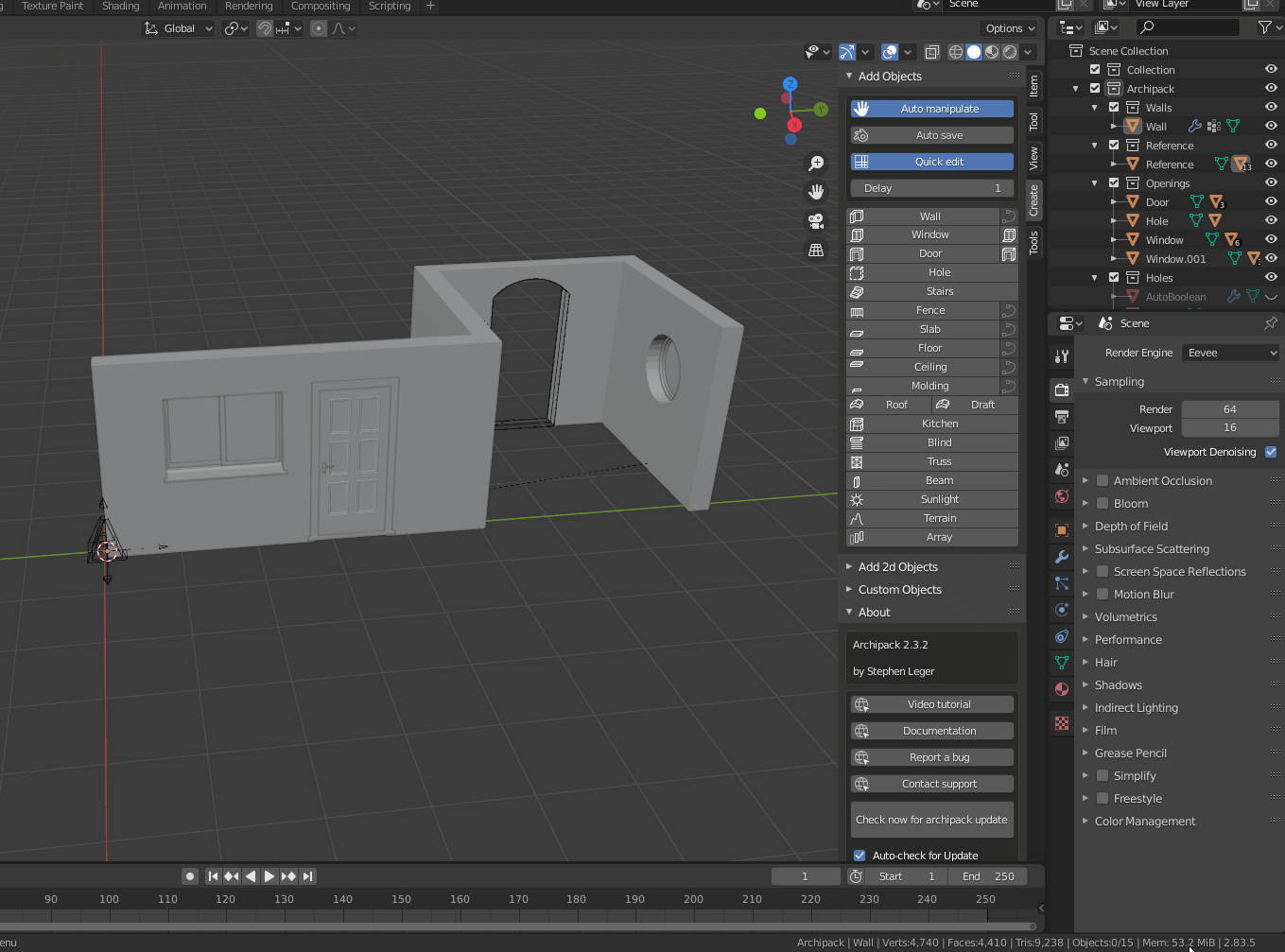Screen dimensions: 1285x952
Task: Open the Video tutorial link button
Action: (932, 704)
